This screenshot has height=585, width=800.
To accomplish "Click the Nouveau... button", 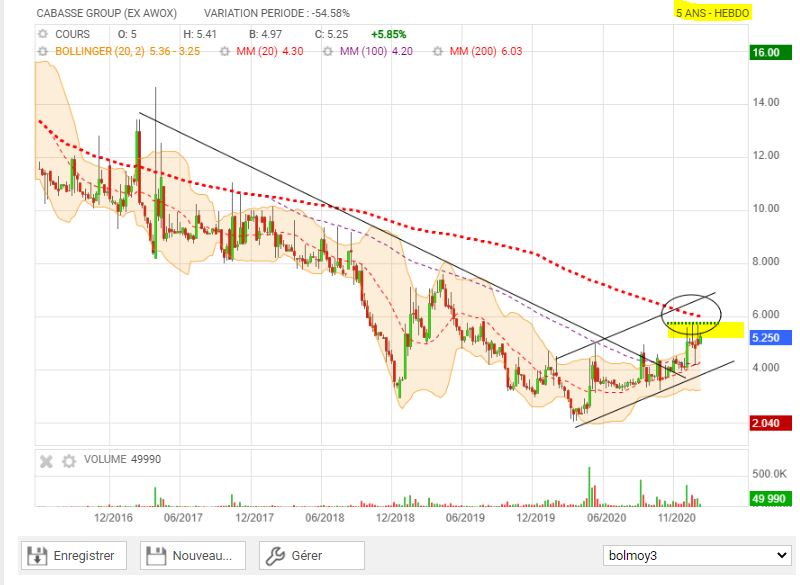I will pyautogui.click(x=193, y=555).
